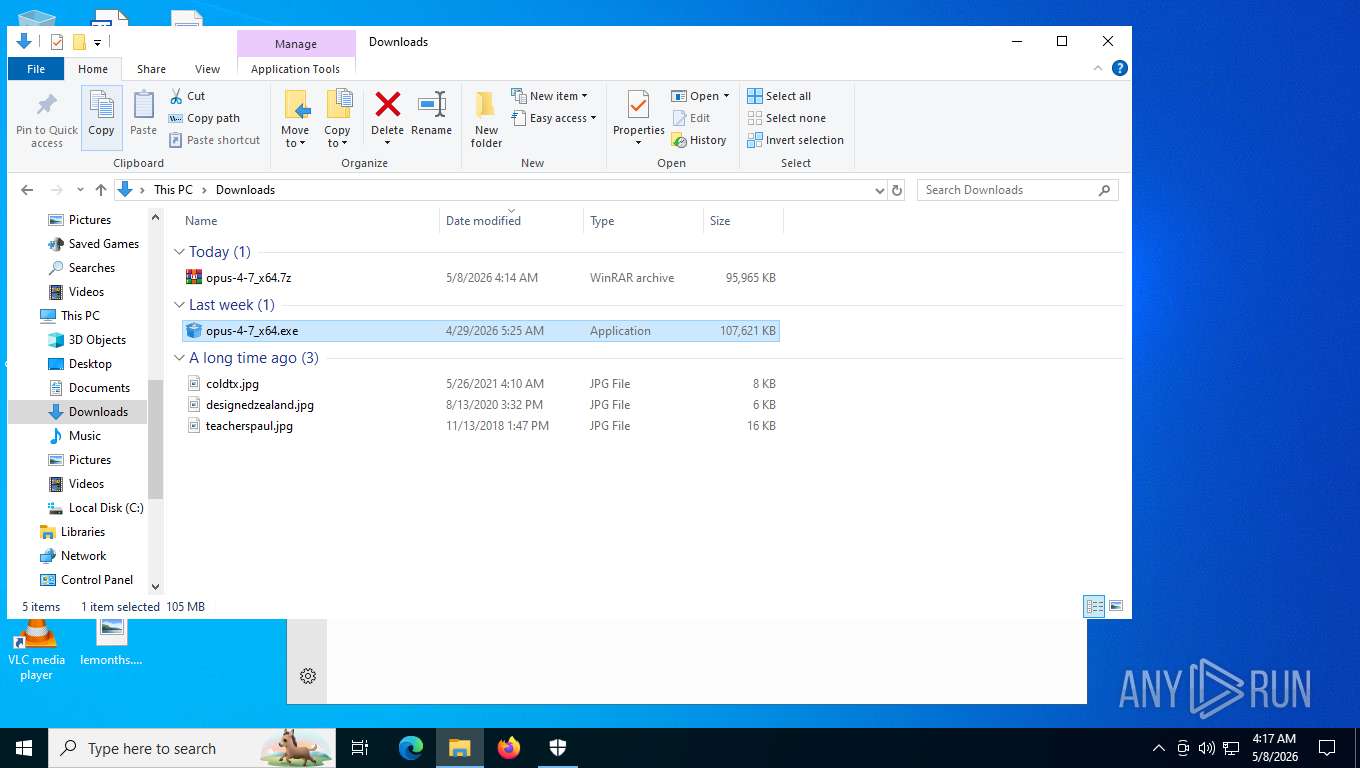Switch to the Home tab

(x=93, y=69)
